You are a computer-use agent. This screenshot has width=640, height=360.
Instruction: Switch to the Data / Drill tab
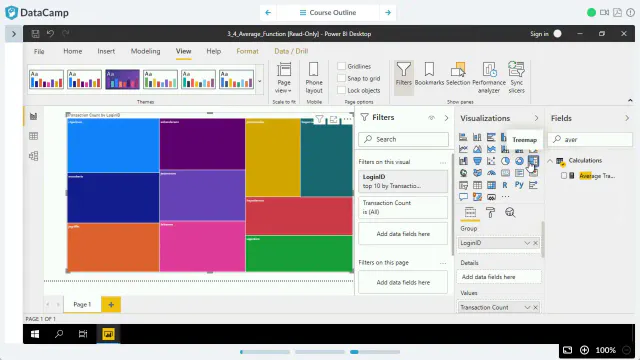tap(291, 51)
